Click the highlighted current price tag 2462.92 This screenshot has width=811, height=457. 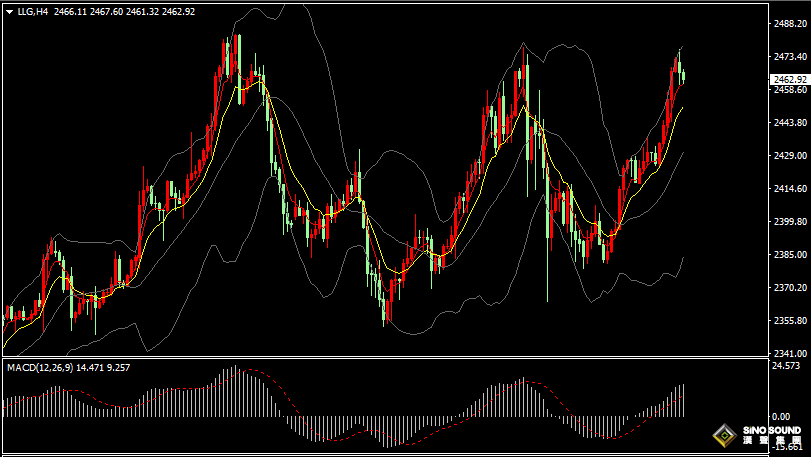click(x=789, y=79)
